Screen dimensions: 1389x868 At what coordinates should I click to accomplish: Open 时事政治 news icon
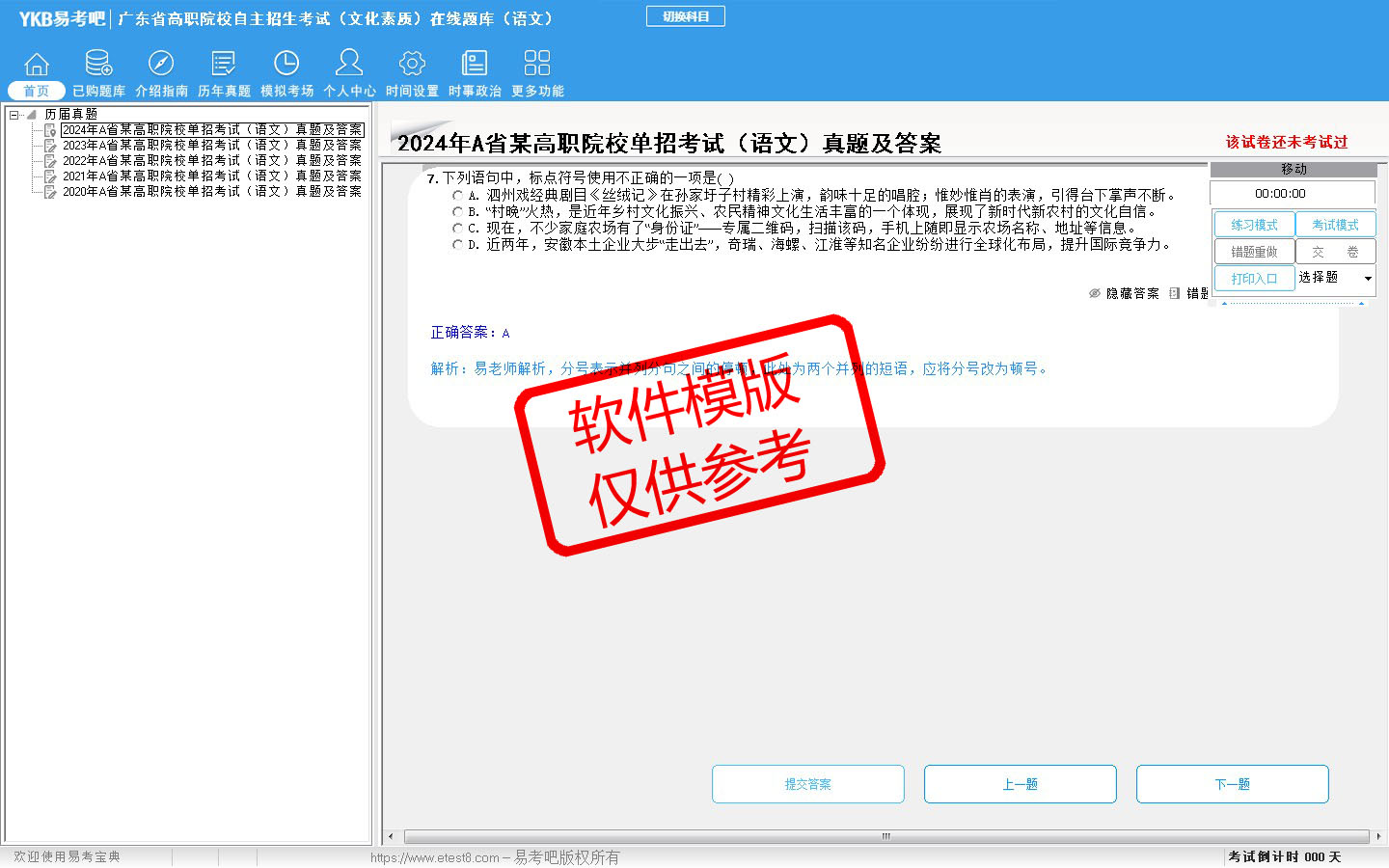475,65
